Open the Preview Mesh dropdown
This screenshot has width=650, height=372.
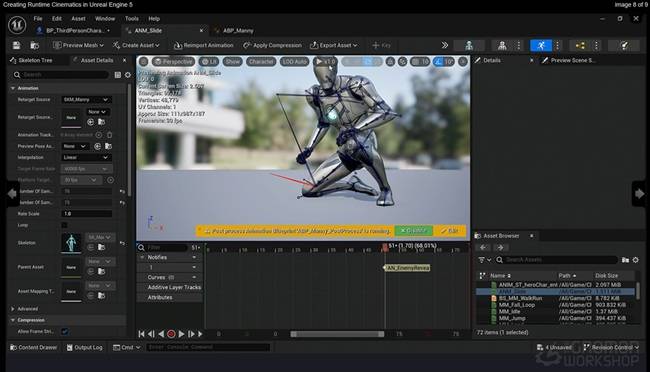(78, 45)
